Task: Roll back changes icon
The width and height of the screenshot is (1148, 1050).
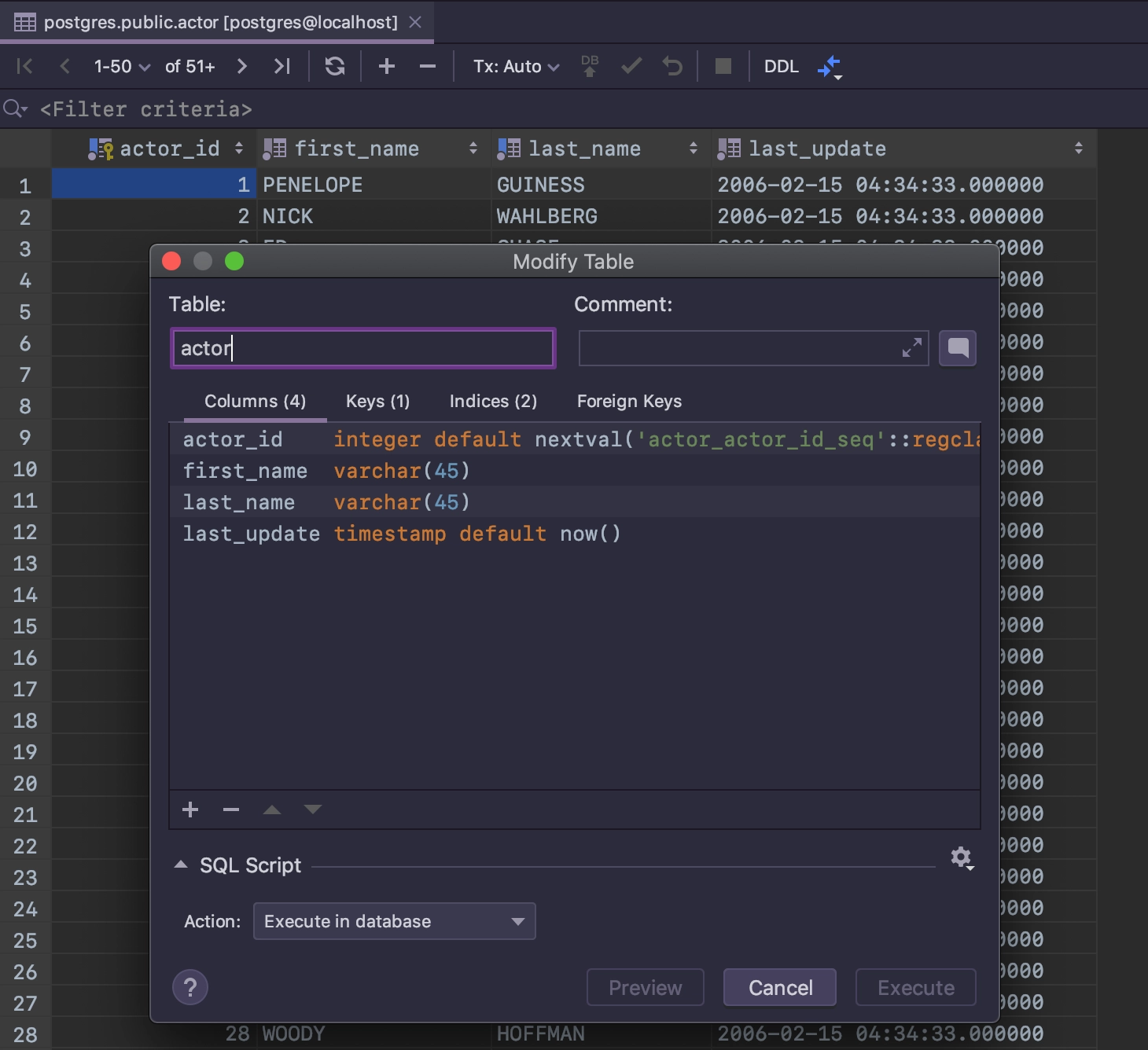Action: [x=672, y=66]
